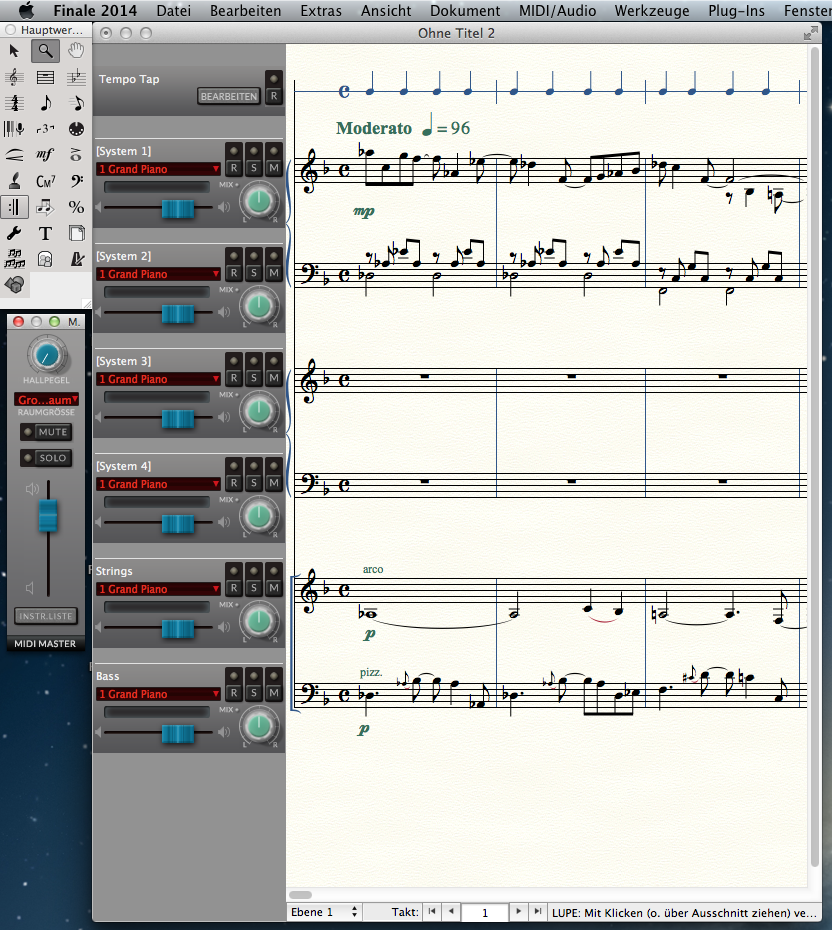Select the Time Signature tool
The width and height of the screenshot is (832, 930).
(14, 103)
